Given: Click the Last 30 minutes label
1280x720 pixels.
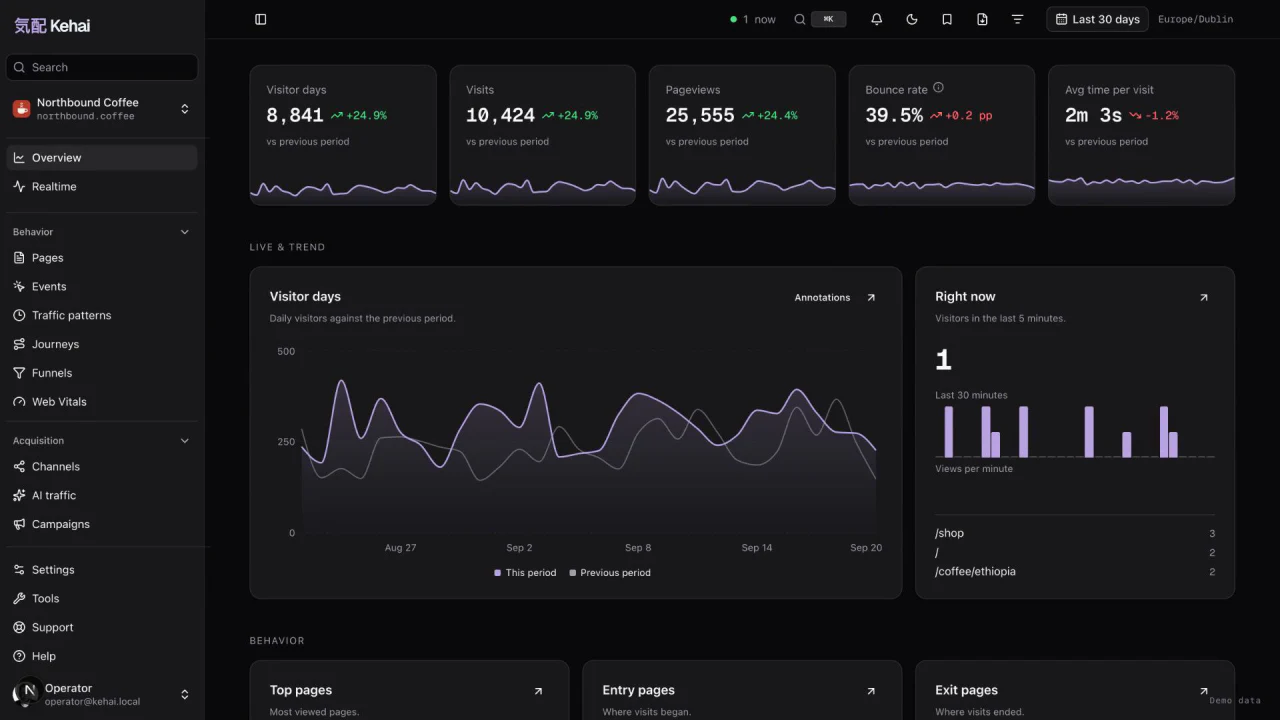Looking at the screenshot, I should 971,395.
